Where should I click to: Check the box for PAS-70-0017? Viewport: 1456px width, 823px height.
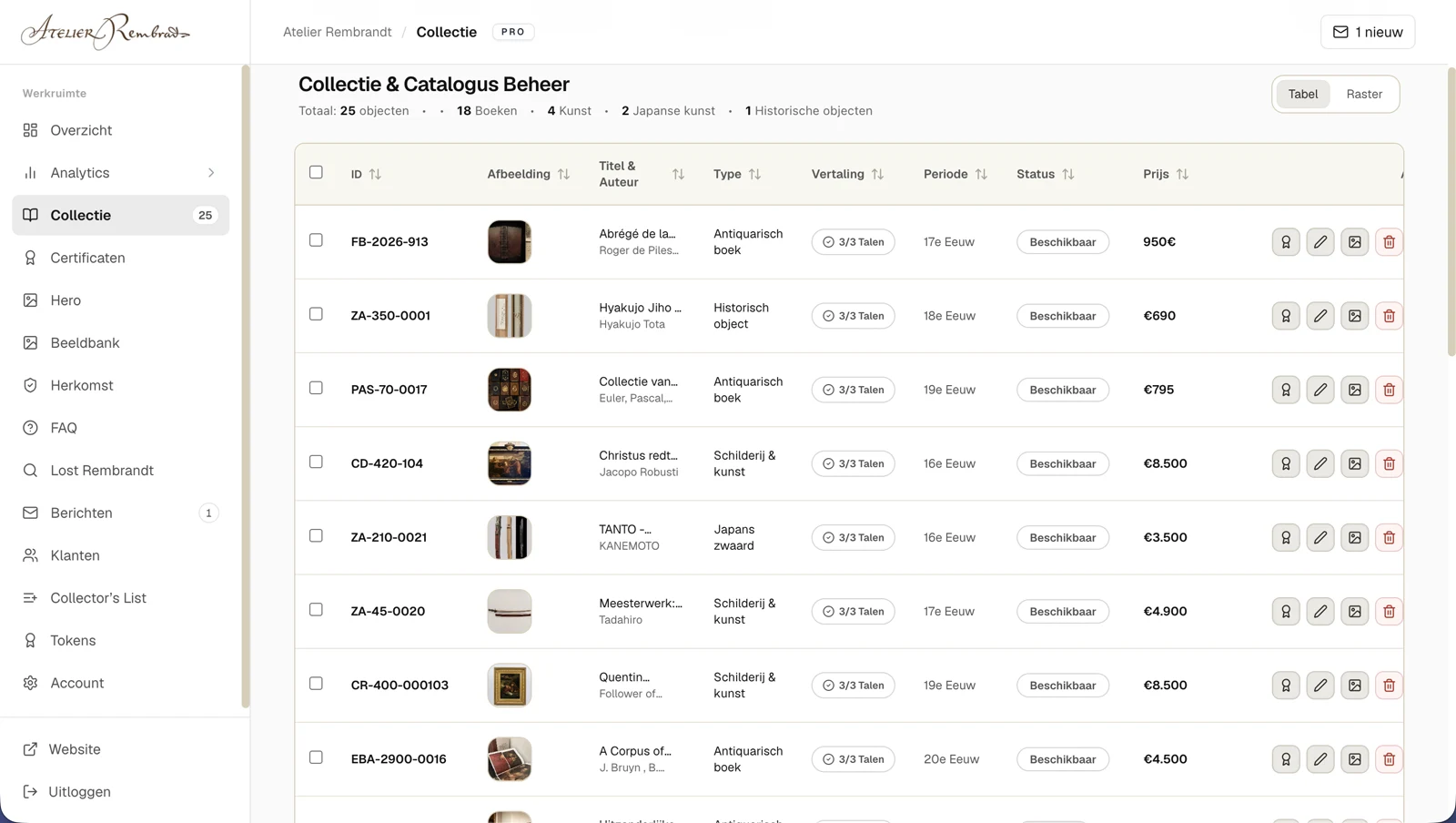(316, 388)
